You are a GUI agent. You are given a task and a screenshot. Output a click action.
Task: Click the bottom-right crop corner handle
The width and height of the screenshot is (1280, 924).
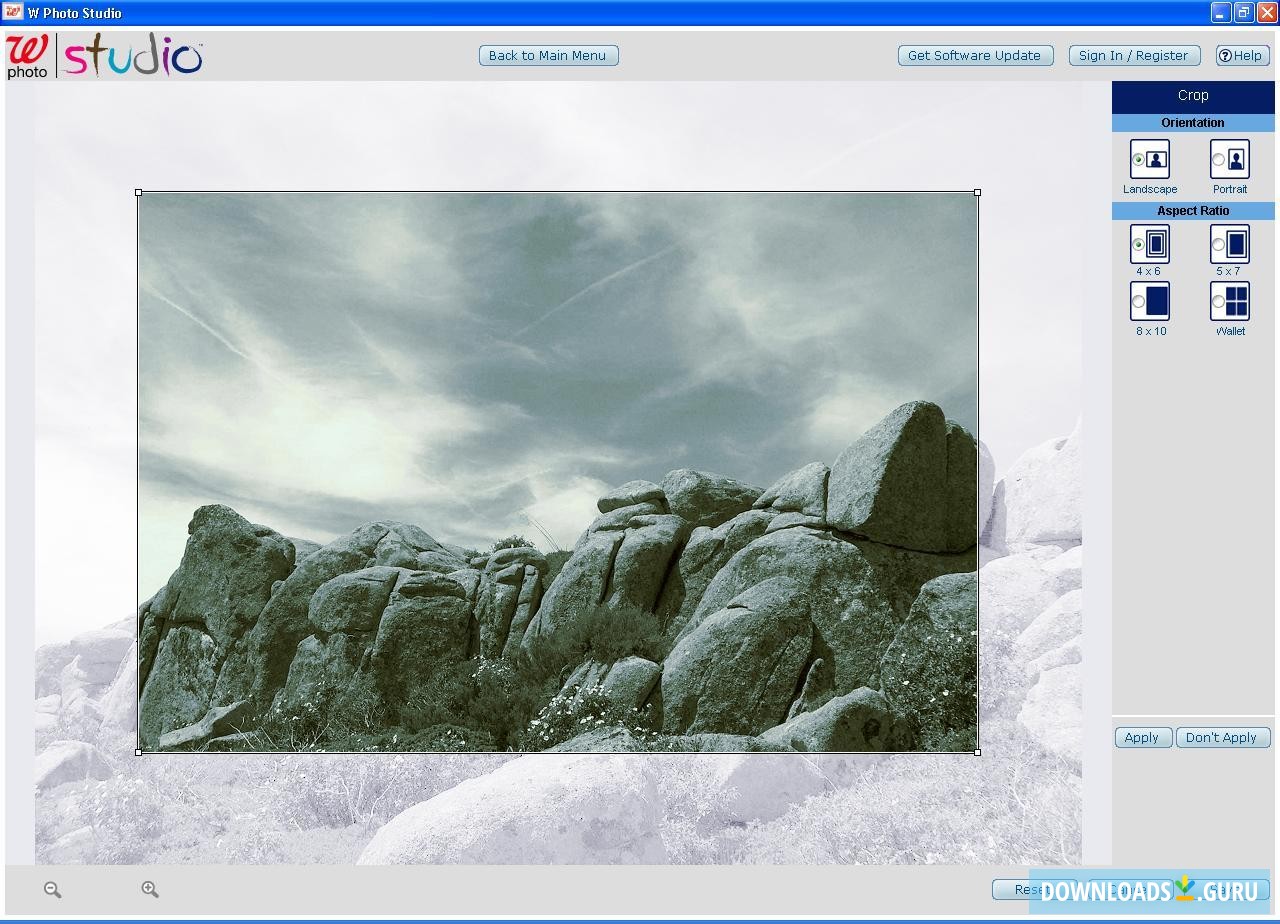[977, 752]
